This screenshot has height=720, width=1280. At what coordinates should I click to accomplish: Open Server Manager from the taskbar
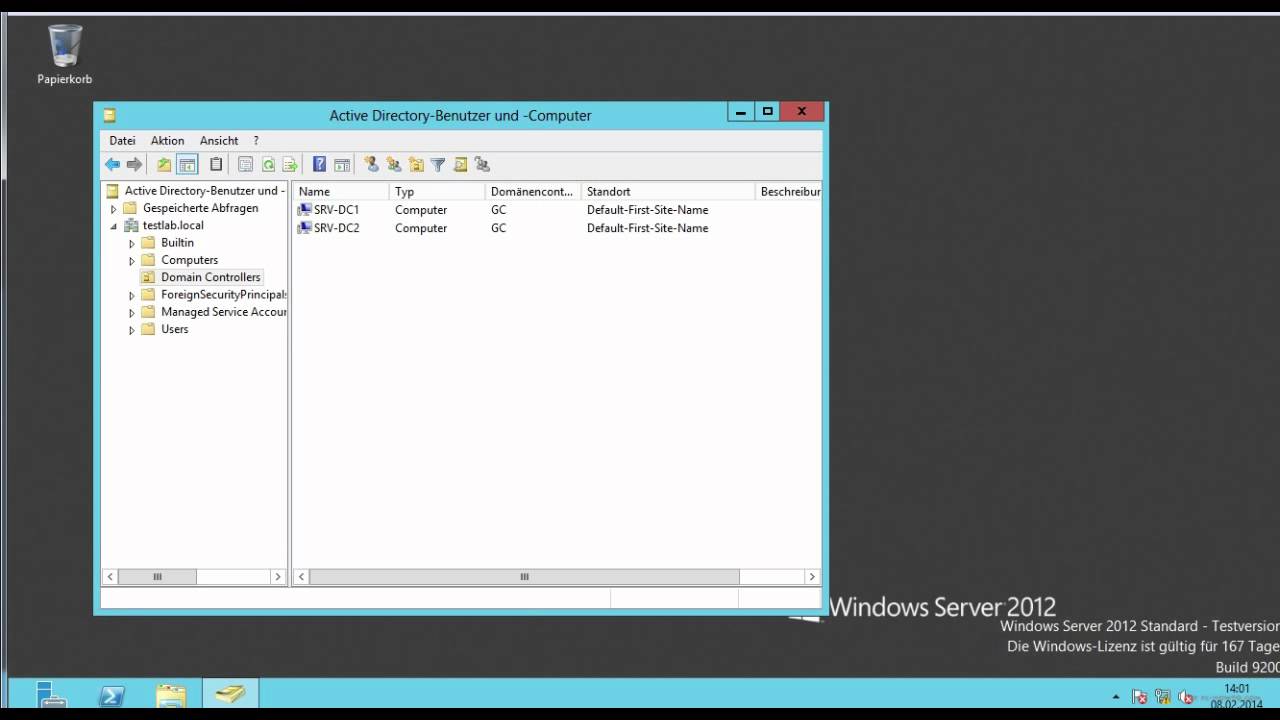(52, 694)
